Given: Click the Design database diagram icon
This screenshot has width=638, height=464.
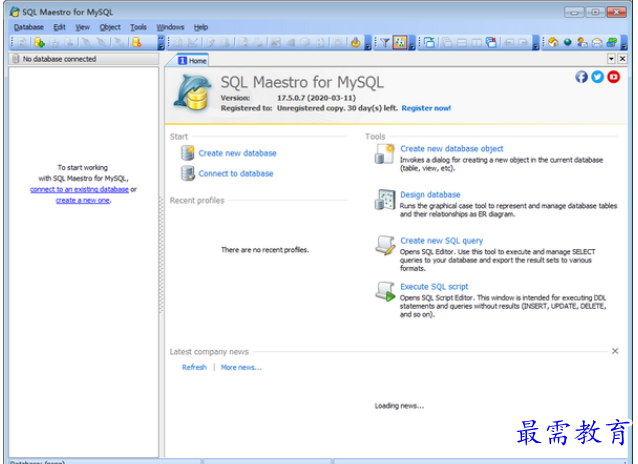Looking at the screenshot, I should tap(384, 199).
